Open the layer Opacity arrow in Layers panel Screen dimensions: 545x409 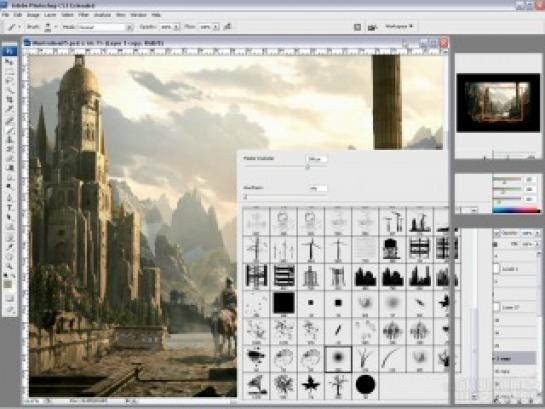(x=538, y=233)
